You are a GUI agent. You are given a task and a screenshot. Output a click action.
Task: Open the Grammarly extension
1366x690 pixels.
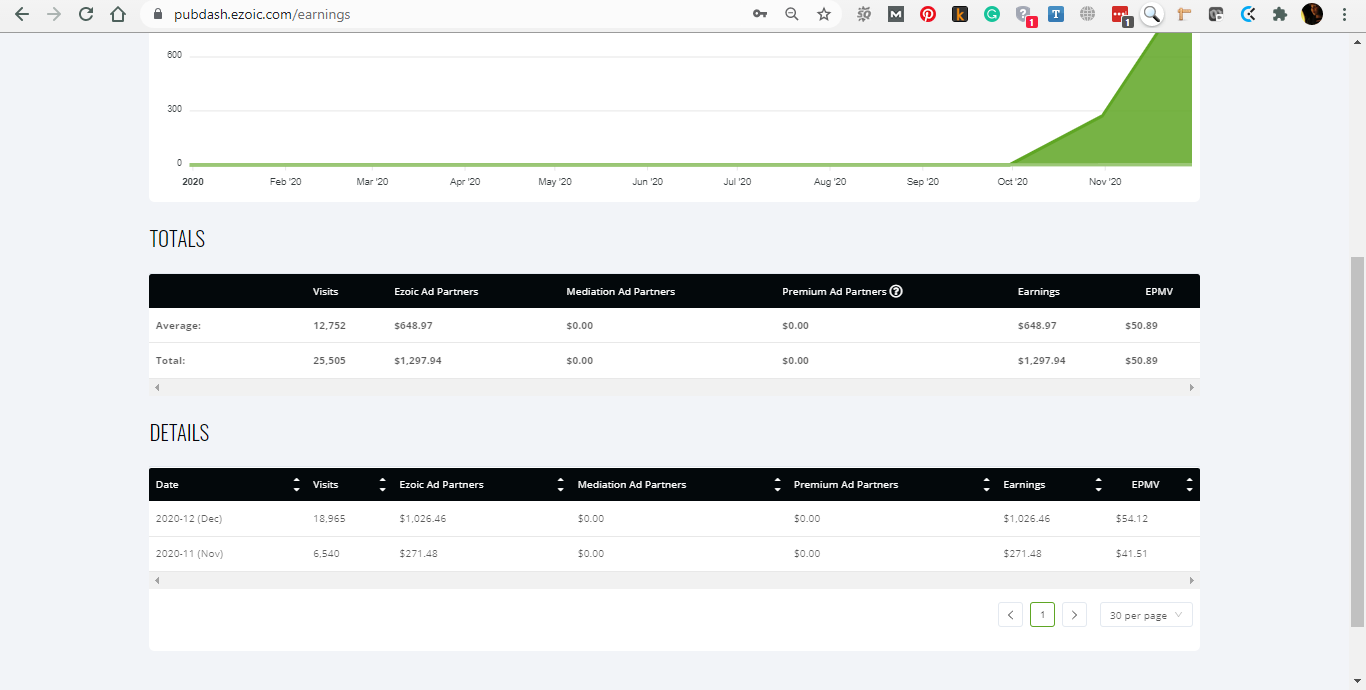992,15
